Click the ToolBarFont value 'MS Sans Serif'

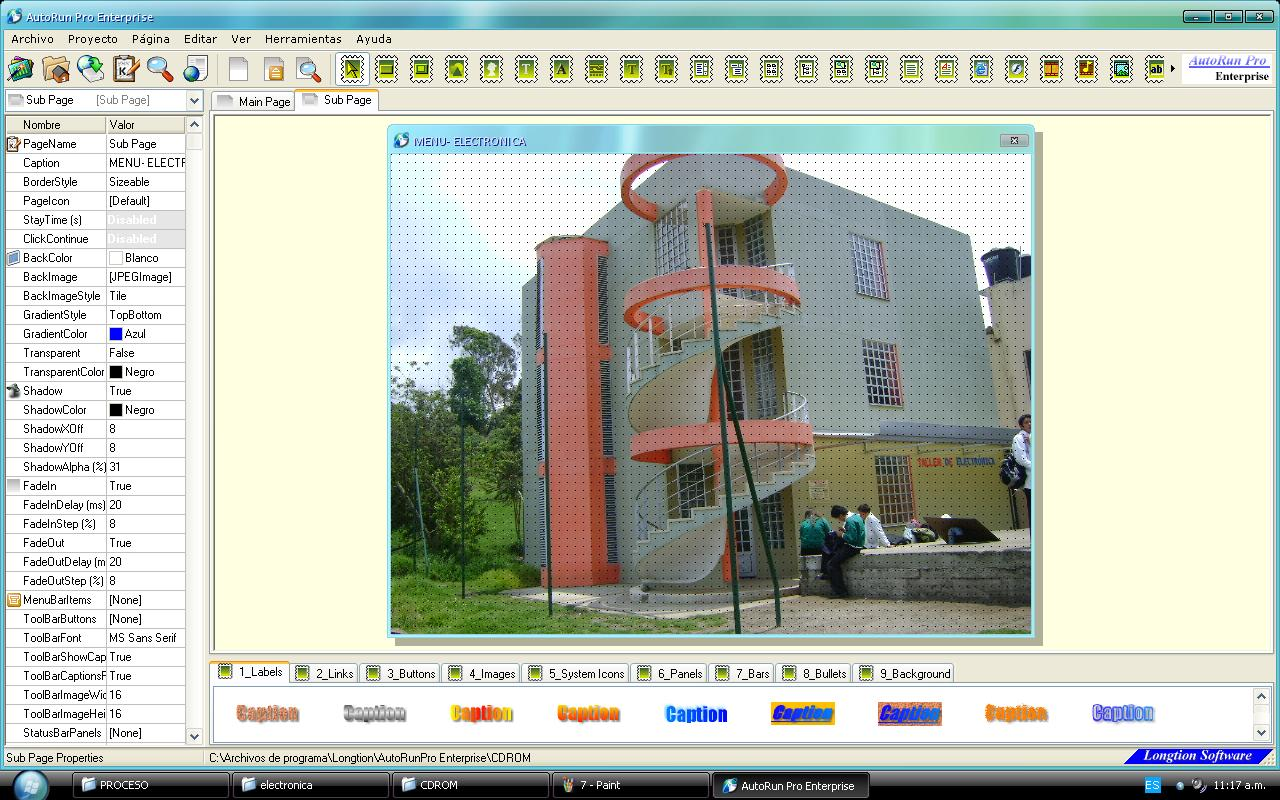(145, 638)
